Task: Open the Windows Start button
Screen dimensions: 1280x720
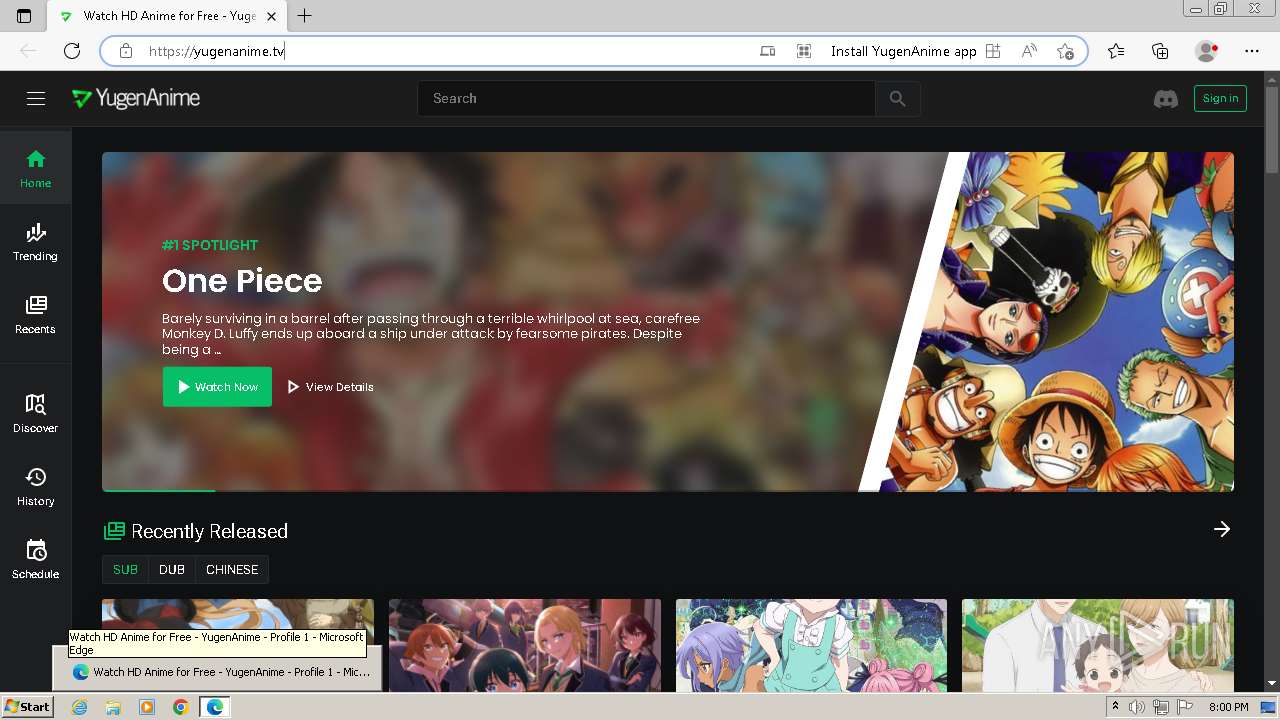Action: click(28, 707)
